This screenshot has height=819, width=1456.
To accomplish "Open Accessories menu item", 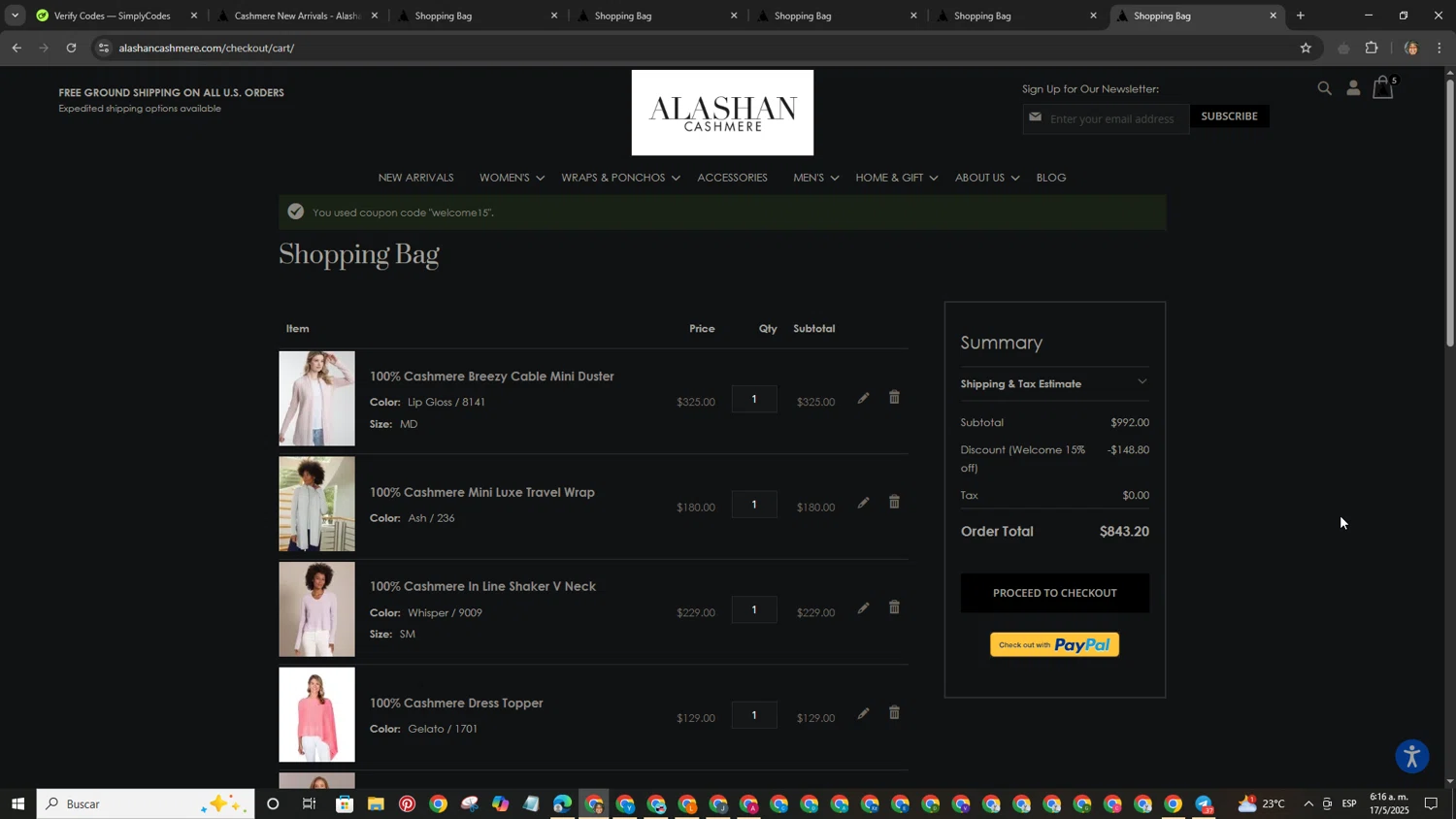I will pos(732,178).
